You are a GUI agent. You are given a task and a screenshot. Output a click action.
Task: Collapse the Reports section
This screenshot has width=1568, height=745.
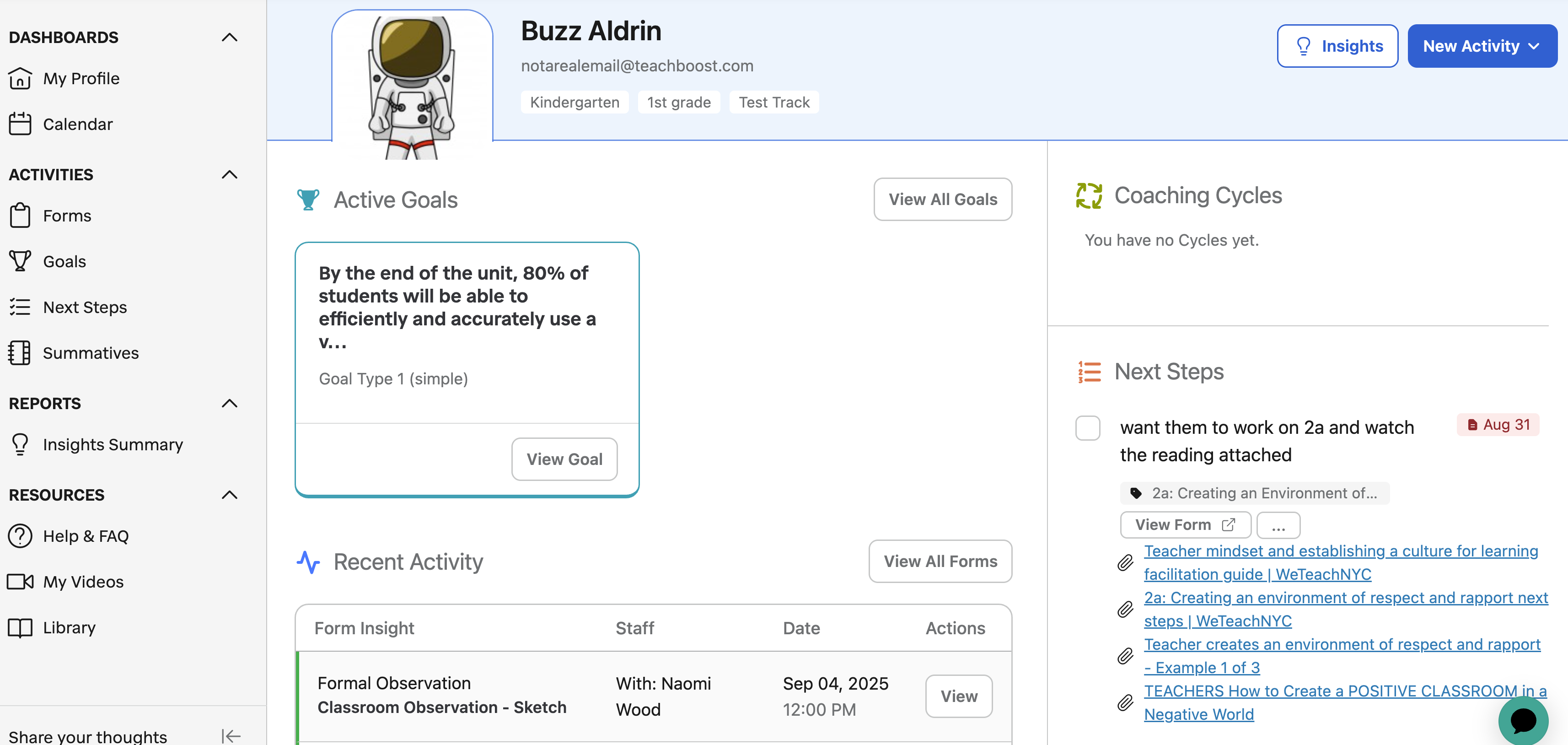pyautogui.click(x=230, y=403)
